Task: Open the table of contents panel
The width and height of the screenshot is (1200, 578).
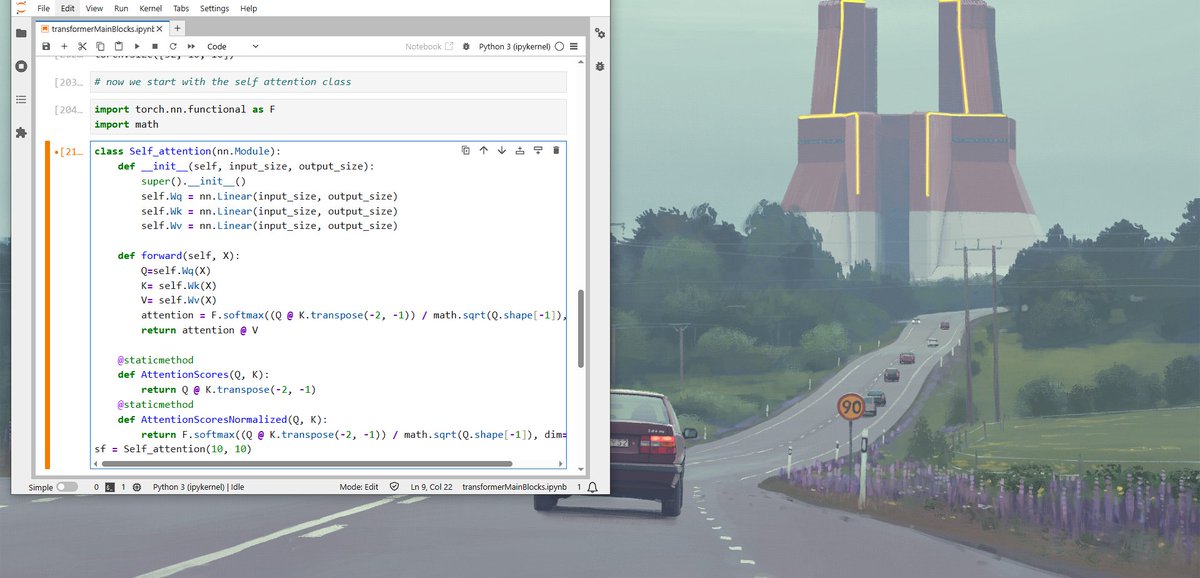Action: click(21, 99)
